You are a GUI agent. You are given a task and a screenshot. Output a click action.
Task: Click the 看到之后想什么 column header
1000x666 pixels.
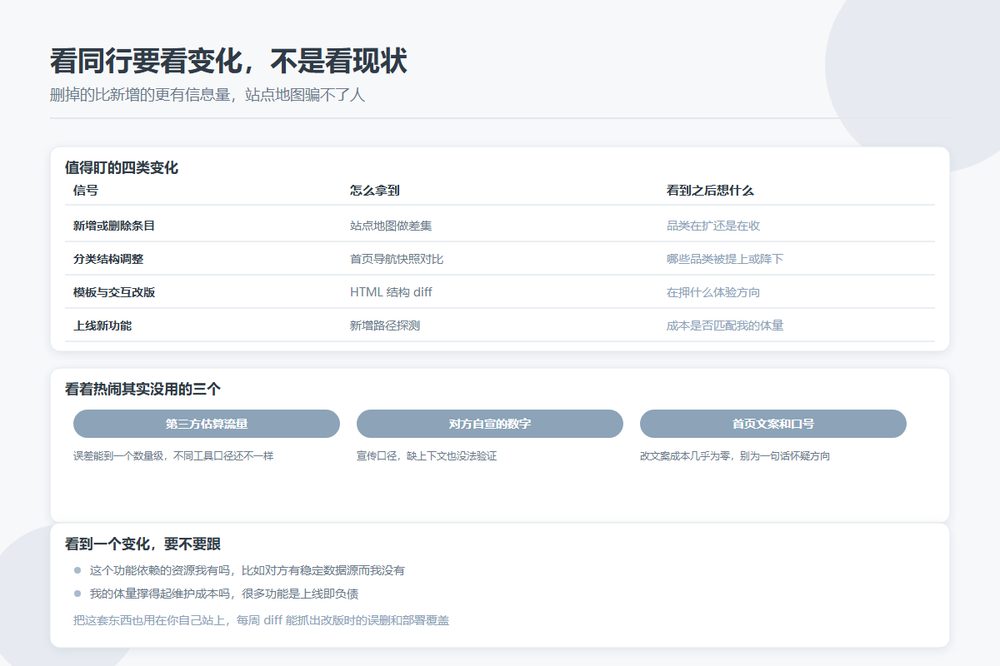[710, 190]
